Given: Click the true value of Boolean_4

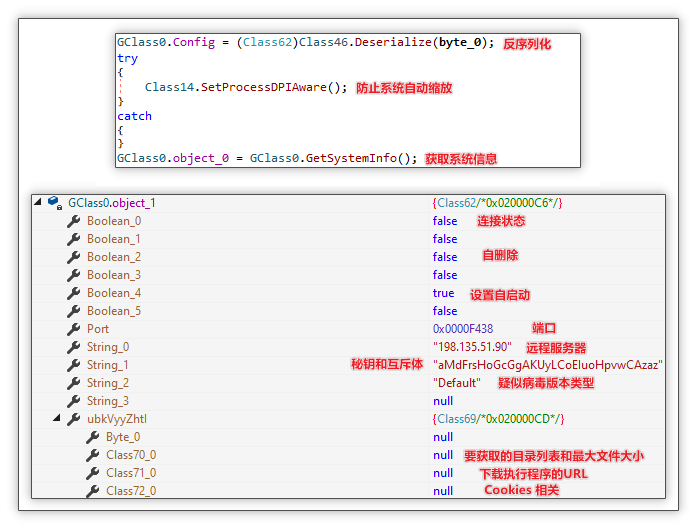Looking at the screenshot, I should [x=443, y=293].
